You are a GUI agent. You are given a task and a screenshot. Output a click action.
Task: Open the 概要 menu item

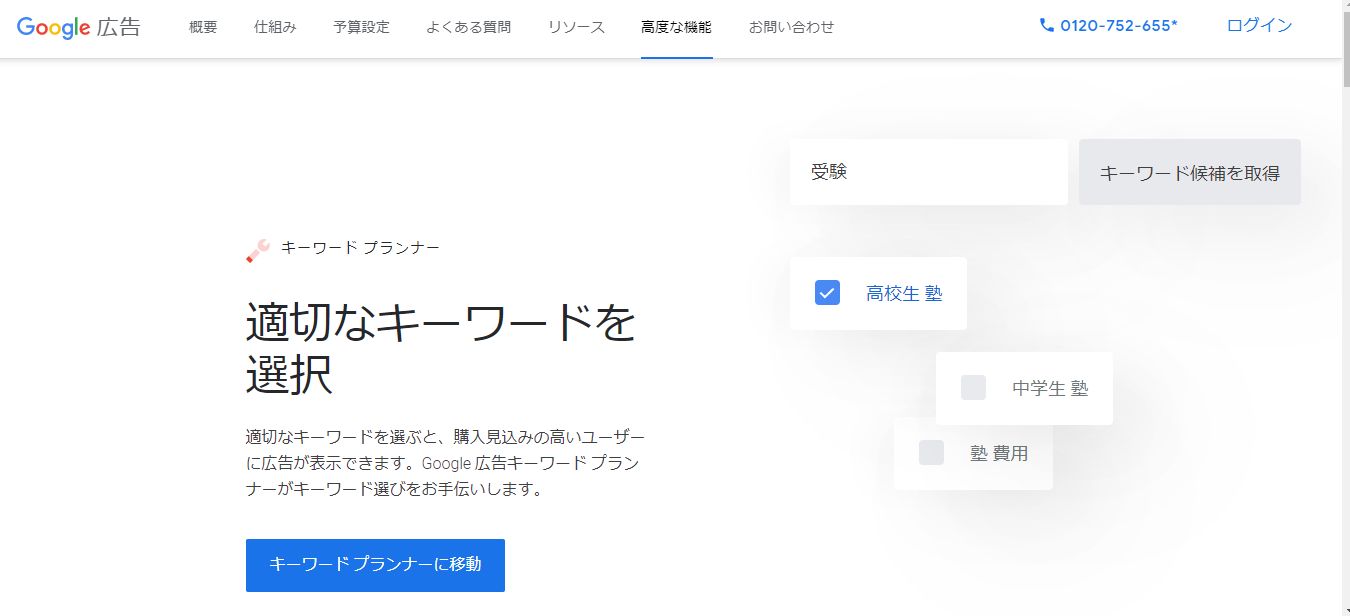(203, 27)
